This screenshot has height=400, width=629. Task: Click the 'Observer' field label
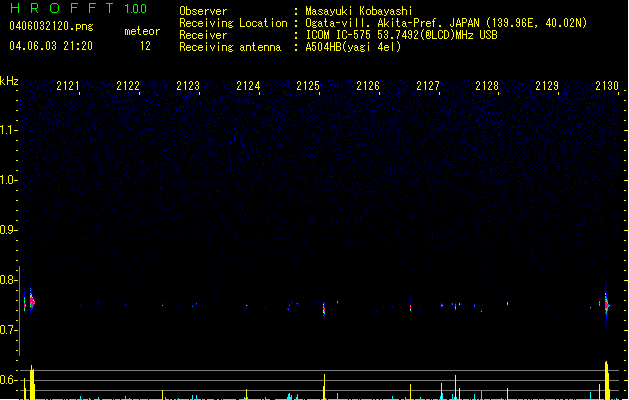tap(203, 11)
